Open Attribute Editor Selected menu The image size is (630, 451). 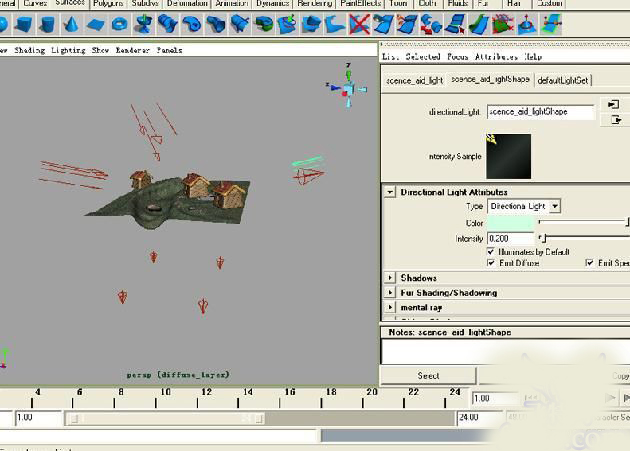pyautogui.click(x=423, y=57)
